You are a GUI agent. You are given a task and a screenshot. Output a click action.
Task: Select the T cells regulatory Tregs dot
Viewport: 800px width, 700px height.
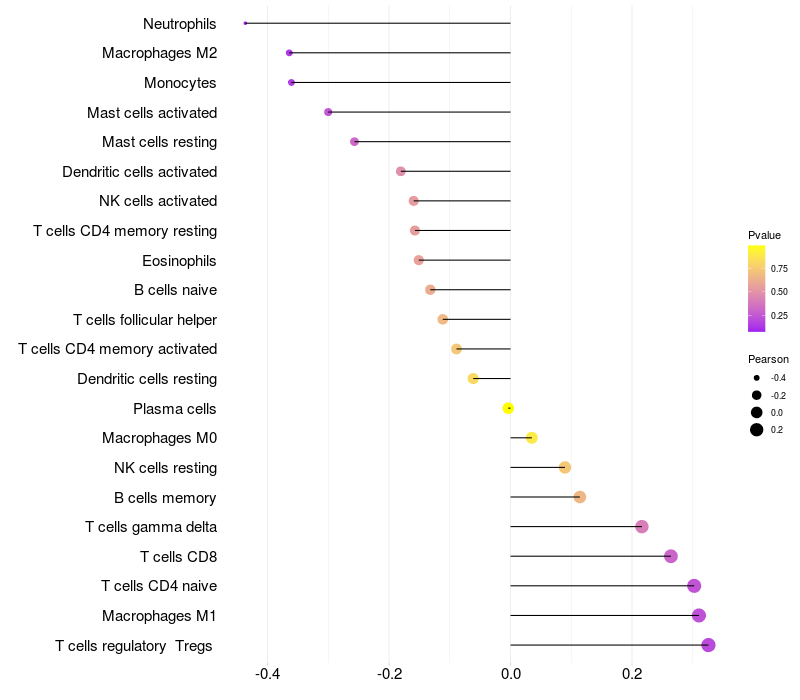pyautogui.click(x=708, y=645)
